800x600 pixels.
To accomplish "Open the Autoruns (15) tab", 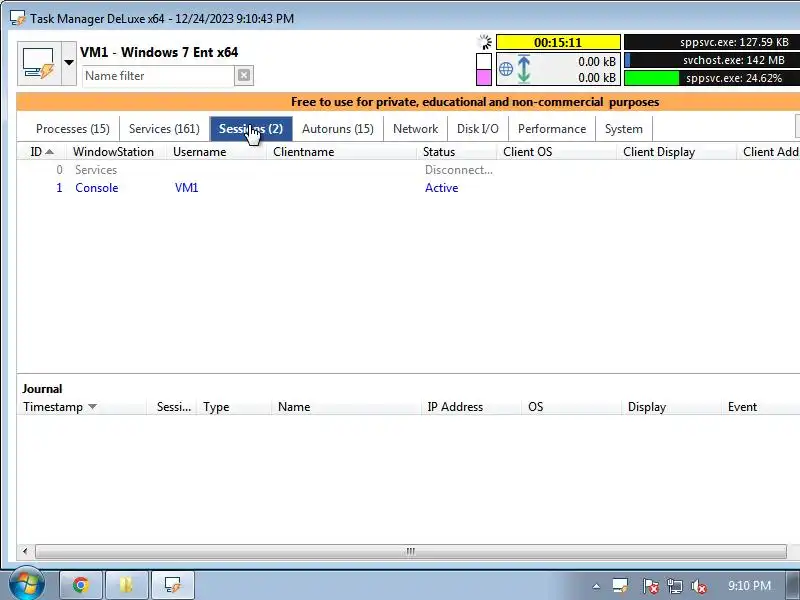I will pos(338,129).
